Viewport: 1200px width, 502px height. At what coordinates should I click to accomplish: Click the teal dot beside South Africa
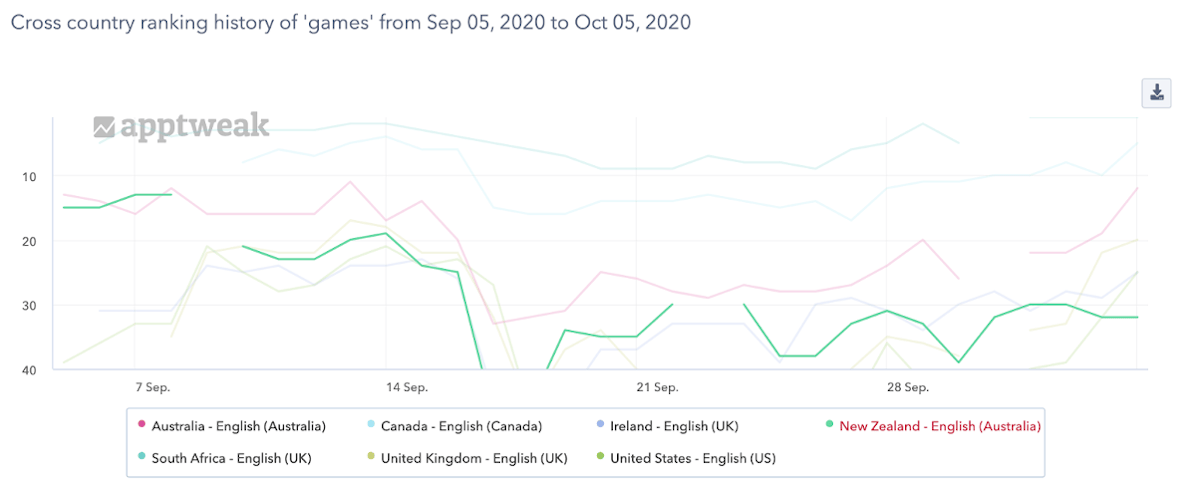point(141,459)
